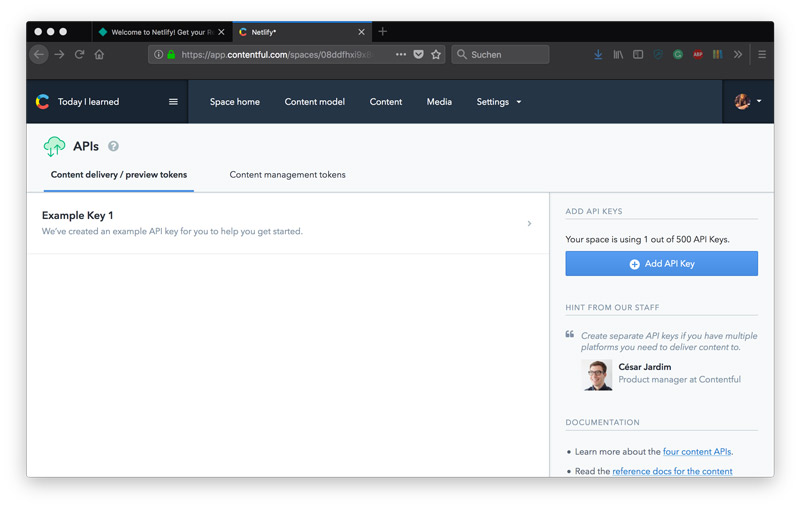This screenshot has width=800, height=508.
Task: Switch to the Welcome to Netlify tab
Action: point(162,32)
